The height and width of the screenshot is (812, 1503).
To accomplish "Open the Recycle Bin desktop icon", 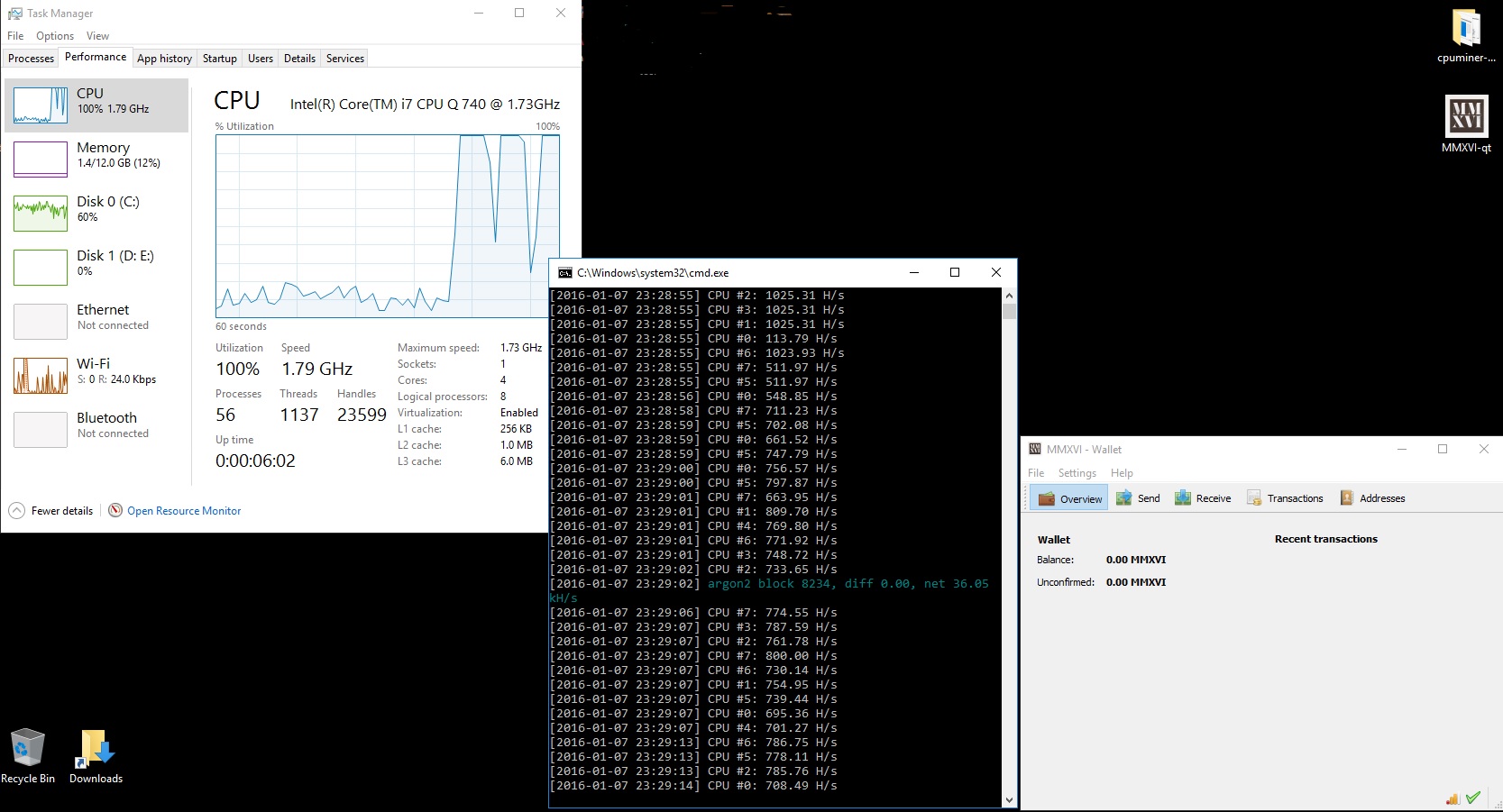I will [28, 755].
